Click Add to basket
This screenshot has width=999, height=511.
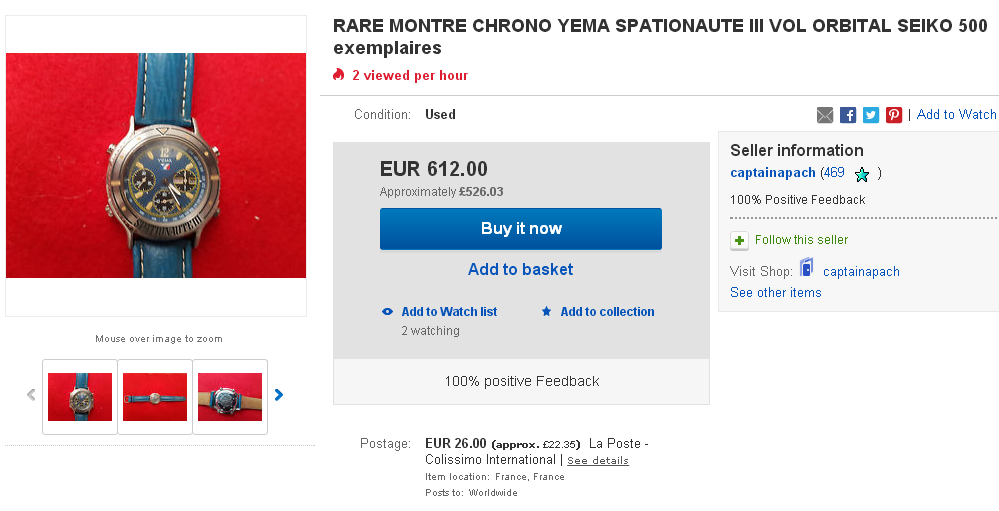(x=521, y=269)
